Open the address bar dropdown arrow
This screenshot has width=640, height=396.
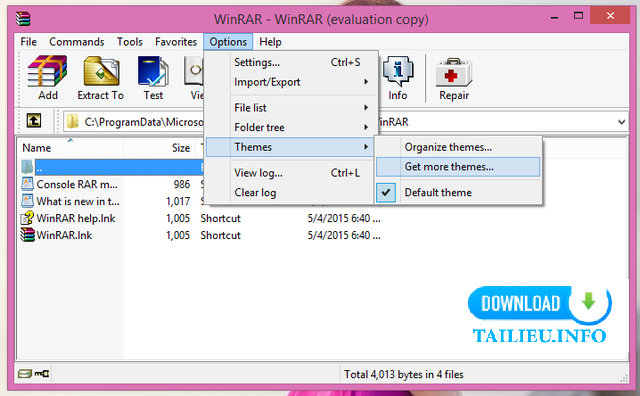point(621,122)
